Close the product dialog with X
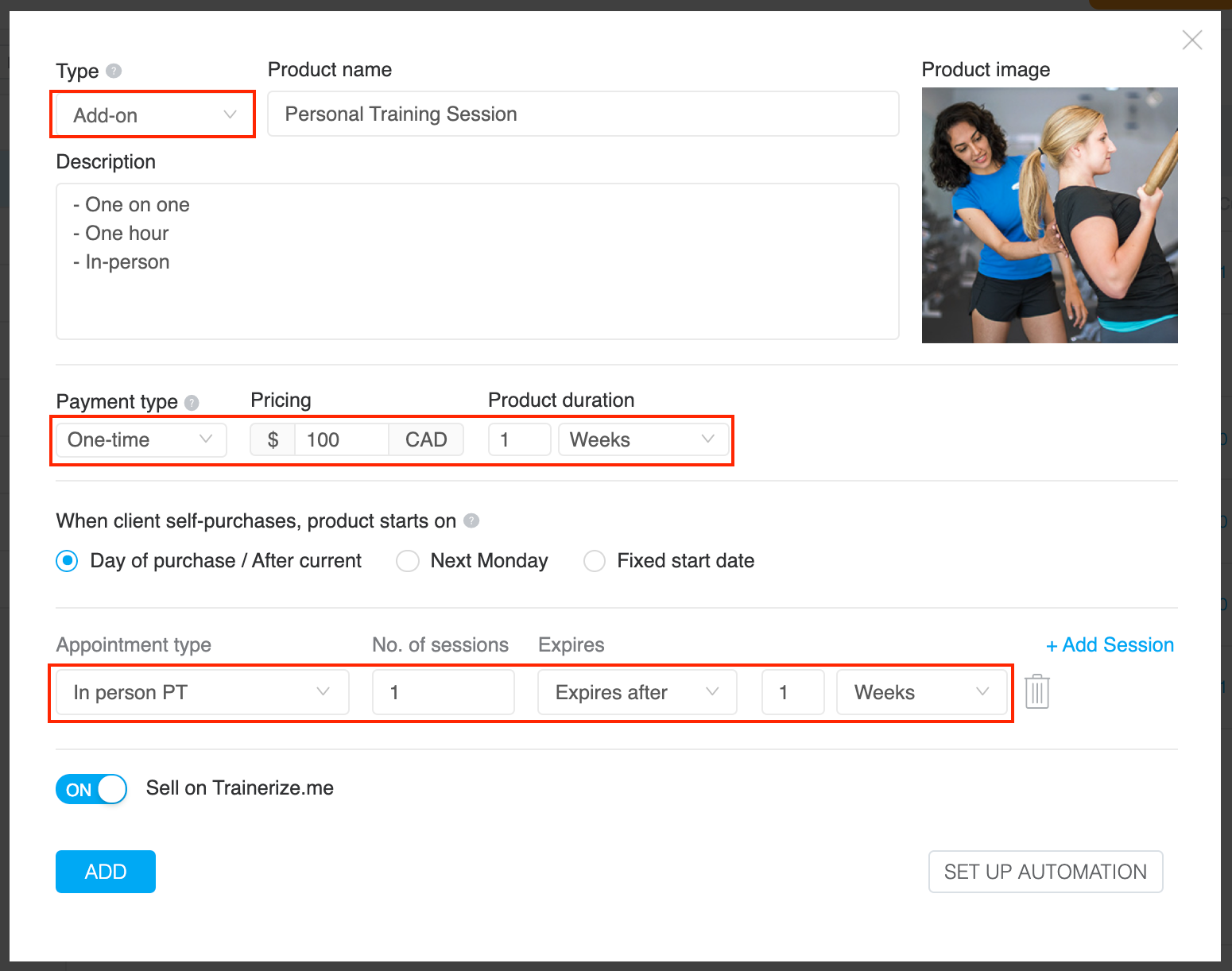 pyautogui.click(x=1191, y=40)
